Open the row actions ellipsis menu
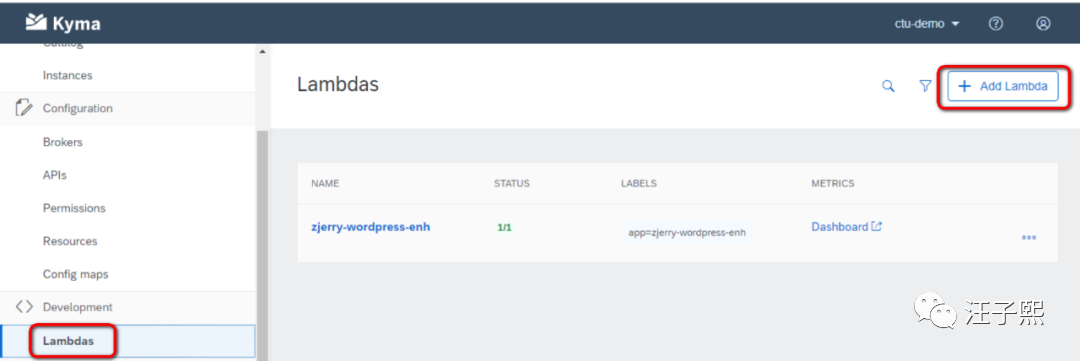The image size is (1080, 361). point(1029,237)
